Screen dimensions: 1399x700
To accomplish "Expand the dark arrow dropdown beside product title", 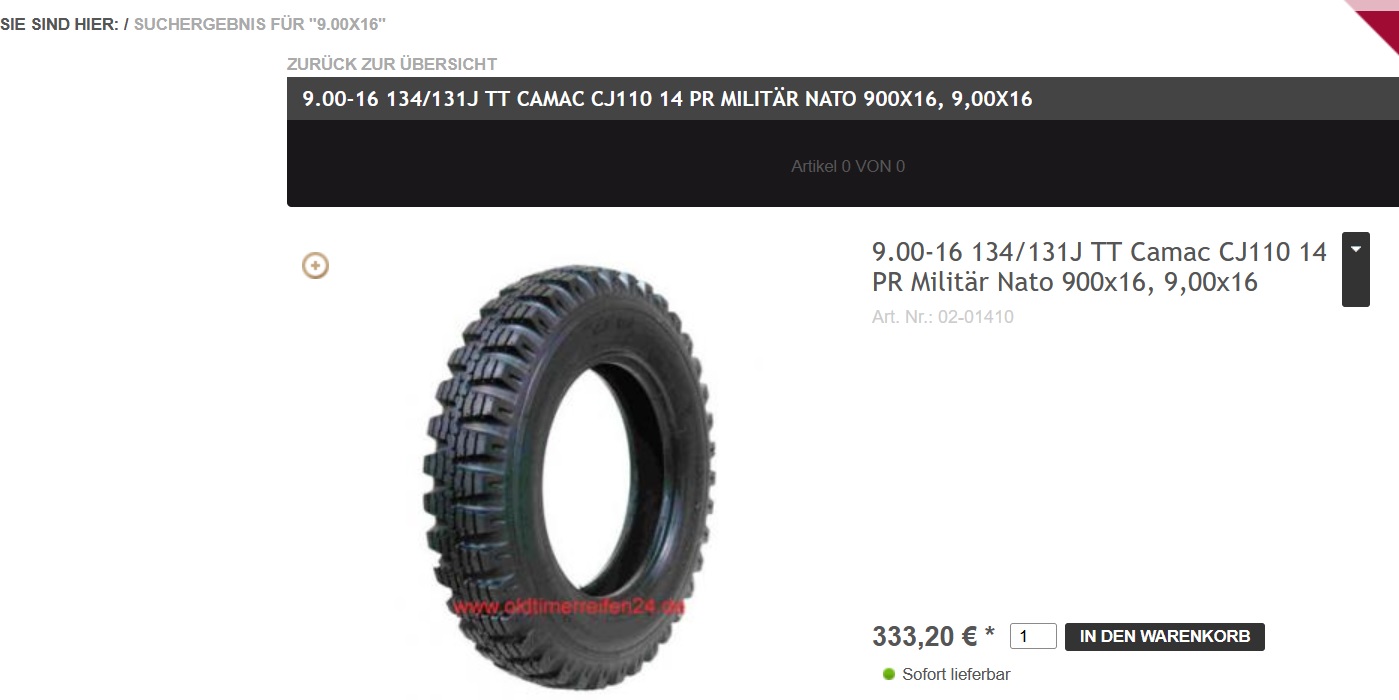I will tap(1355, 269).
